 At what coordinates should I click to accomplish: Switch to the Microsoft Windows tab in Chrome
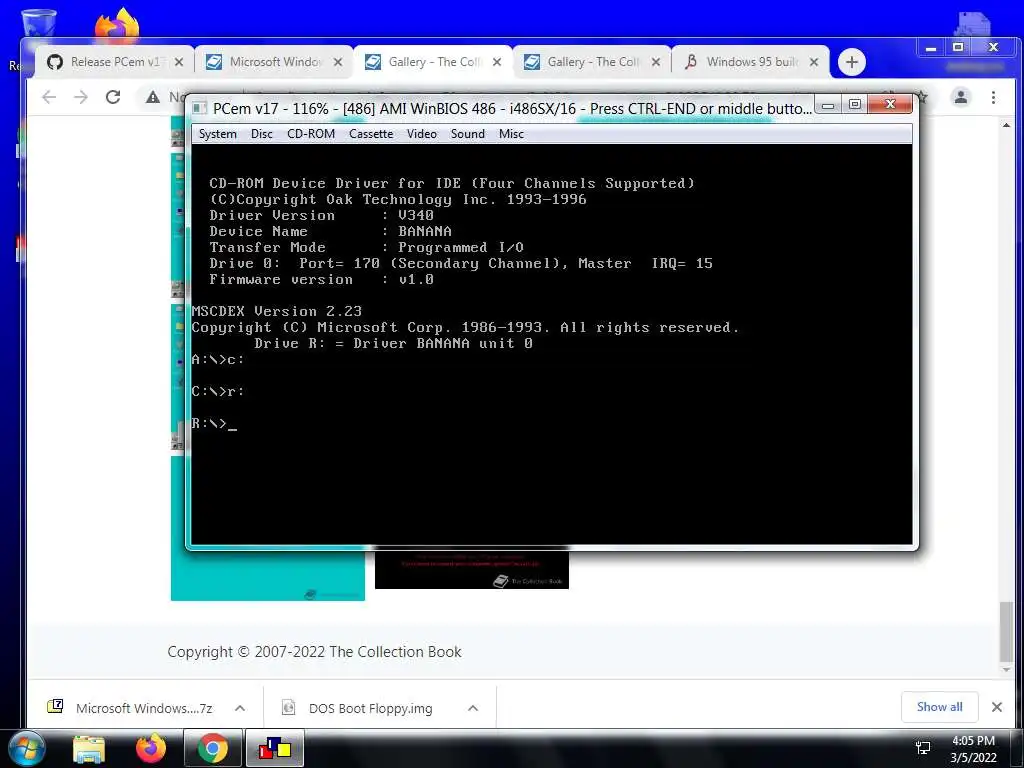[x=273, y=62]
